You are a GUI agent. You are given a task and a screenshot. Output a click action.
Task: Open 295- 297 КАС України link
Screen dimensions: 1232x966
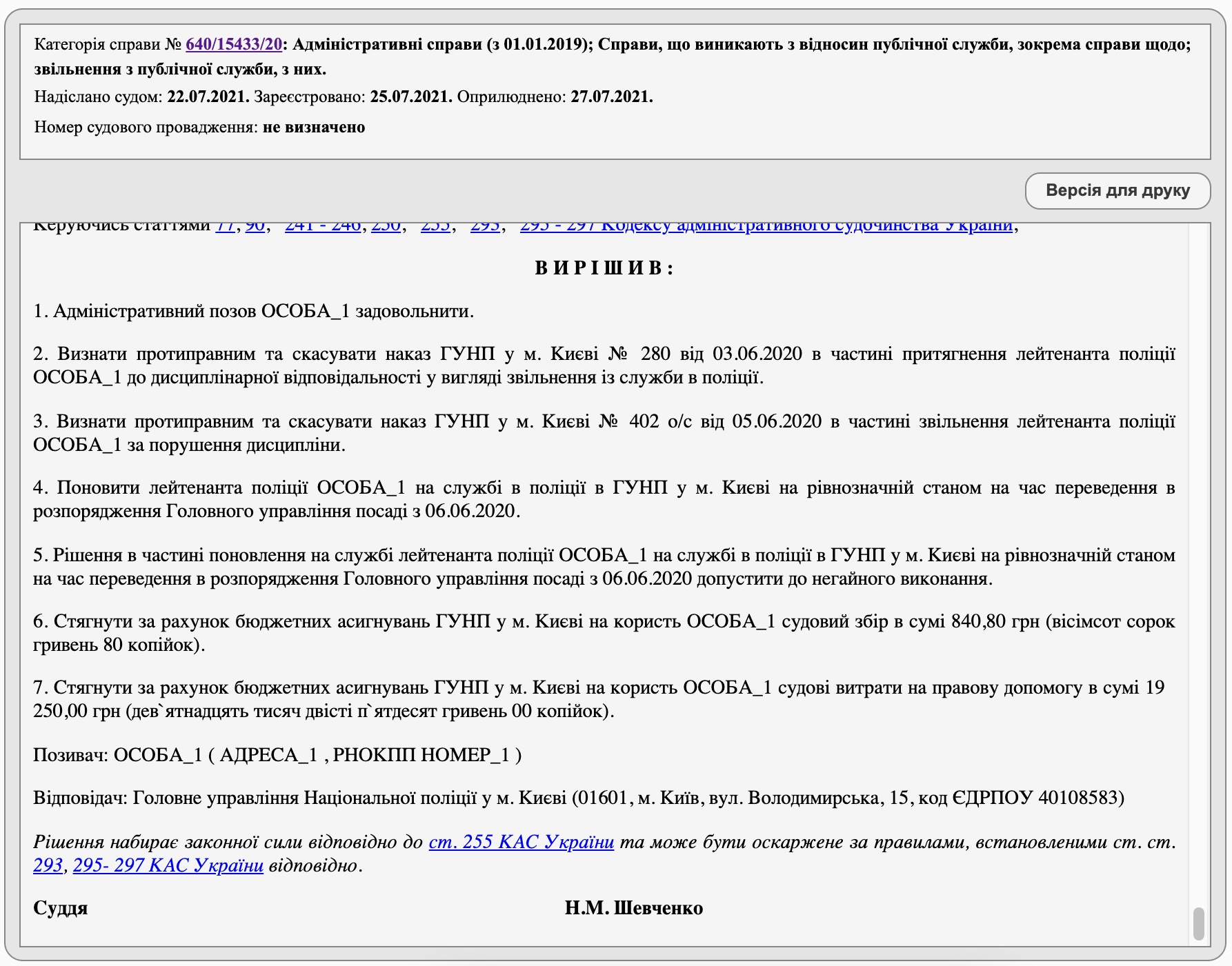pyautogui.click(x=168, y=865)
